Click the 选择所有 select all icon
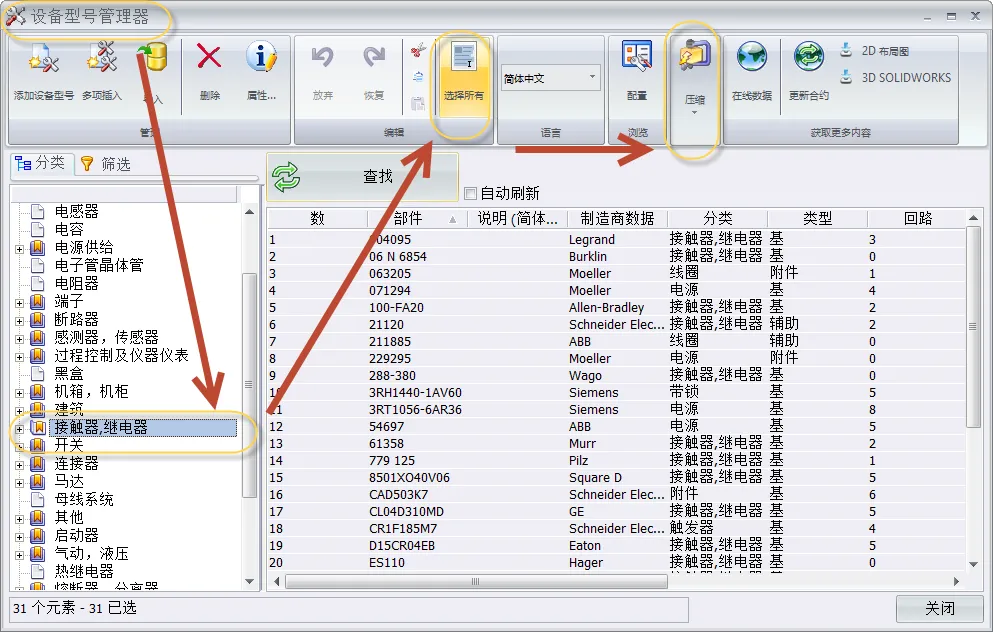993x632 pixels. tap(464, 58)
